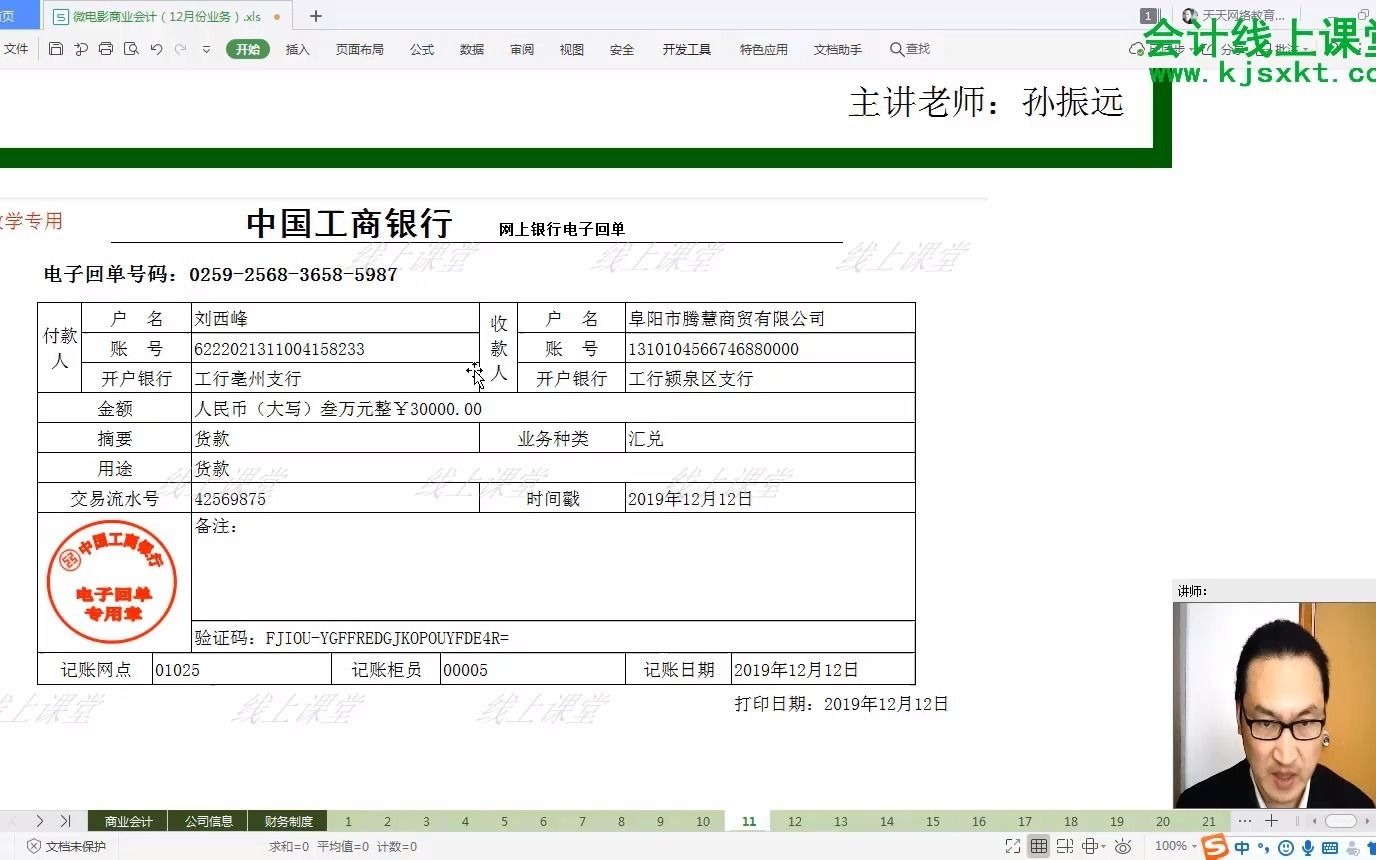Viewport: 1376px width, 860px height.
Task: Toggle full screen view icon in status bar
Action: [x=1013, y=846]
